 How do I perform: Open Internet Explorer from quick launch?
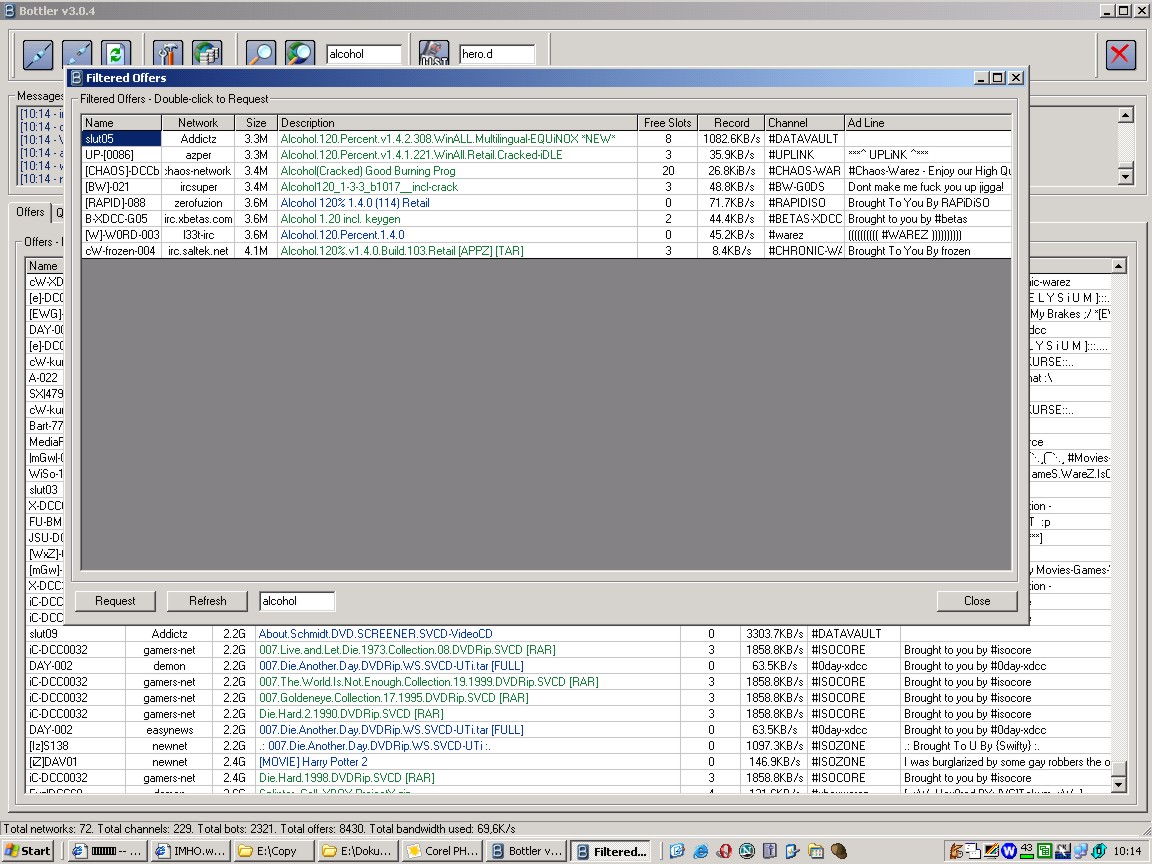[x=701, y=851]
